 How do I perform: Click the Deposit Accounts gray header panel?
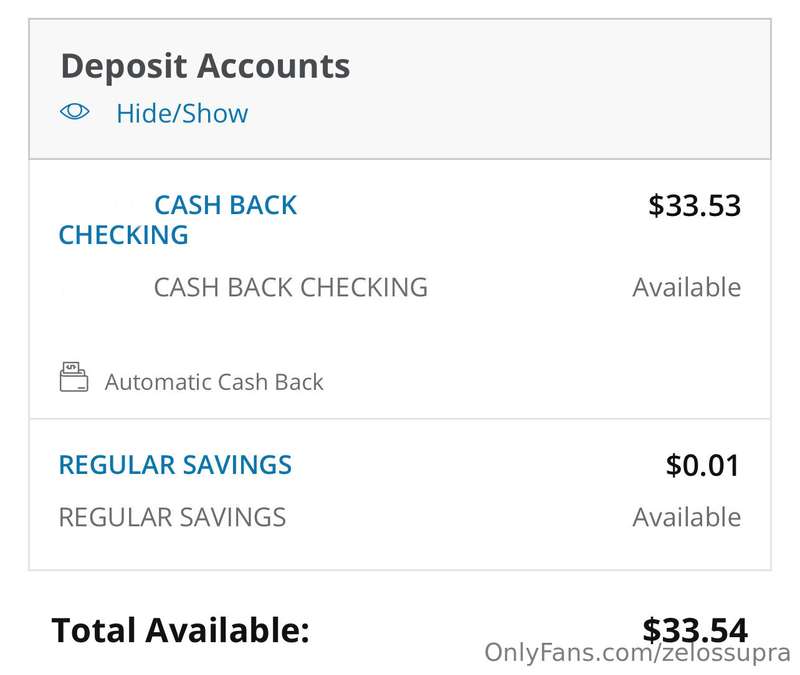pyautogui.click(x=399, y=89)
